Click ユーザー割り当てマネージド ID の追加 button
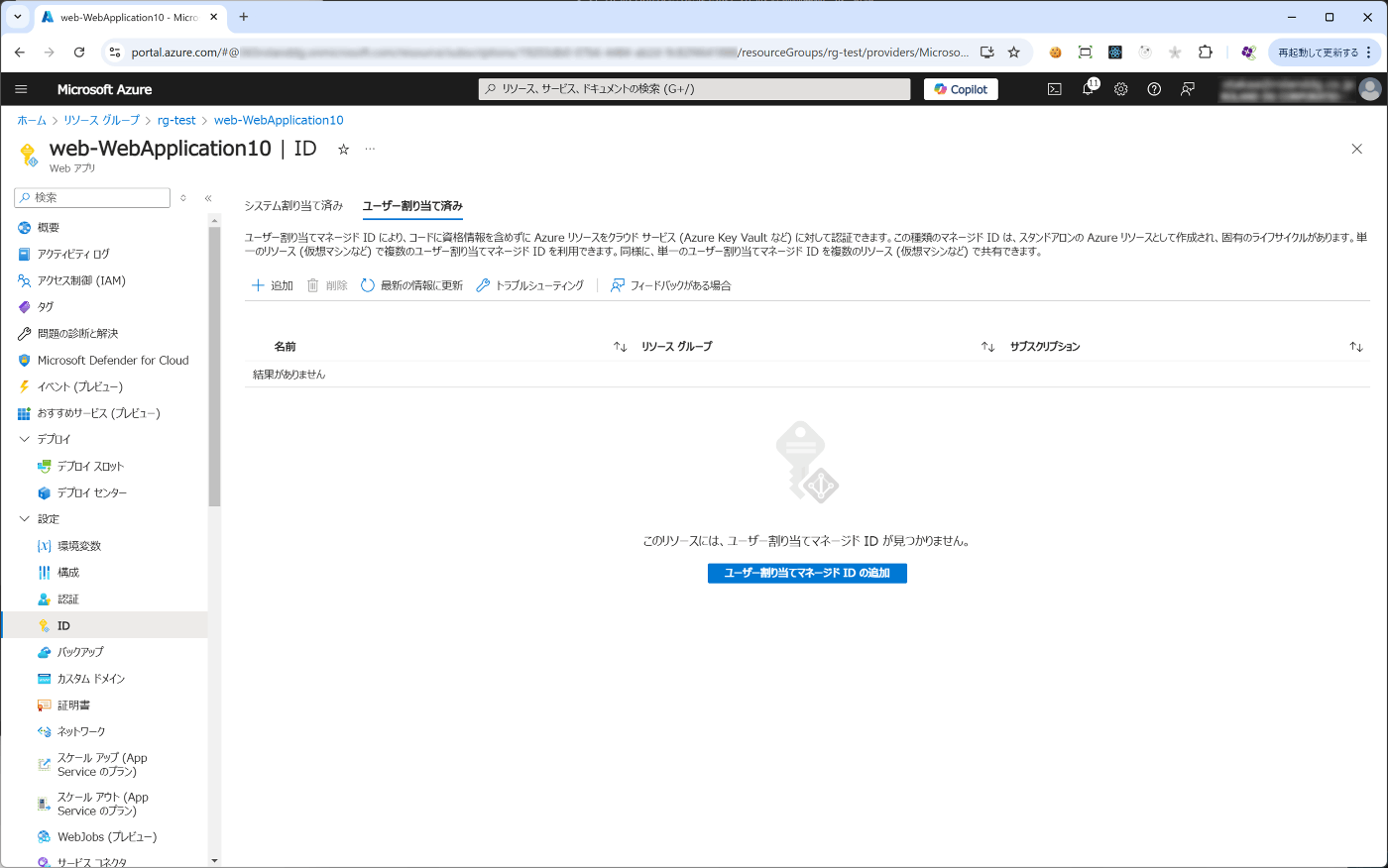Image resolution: width=1388 pixels, height=868 pixels. tap(807, 573)
